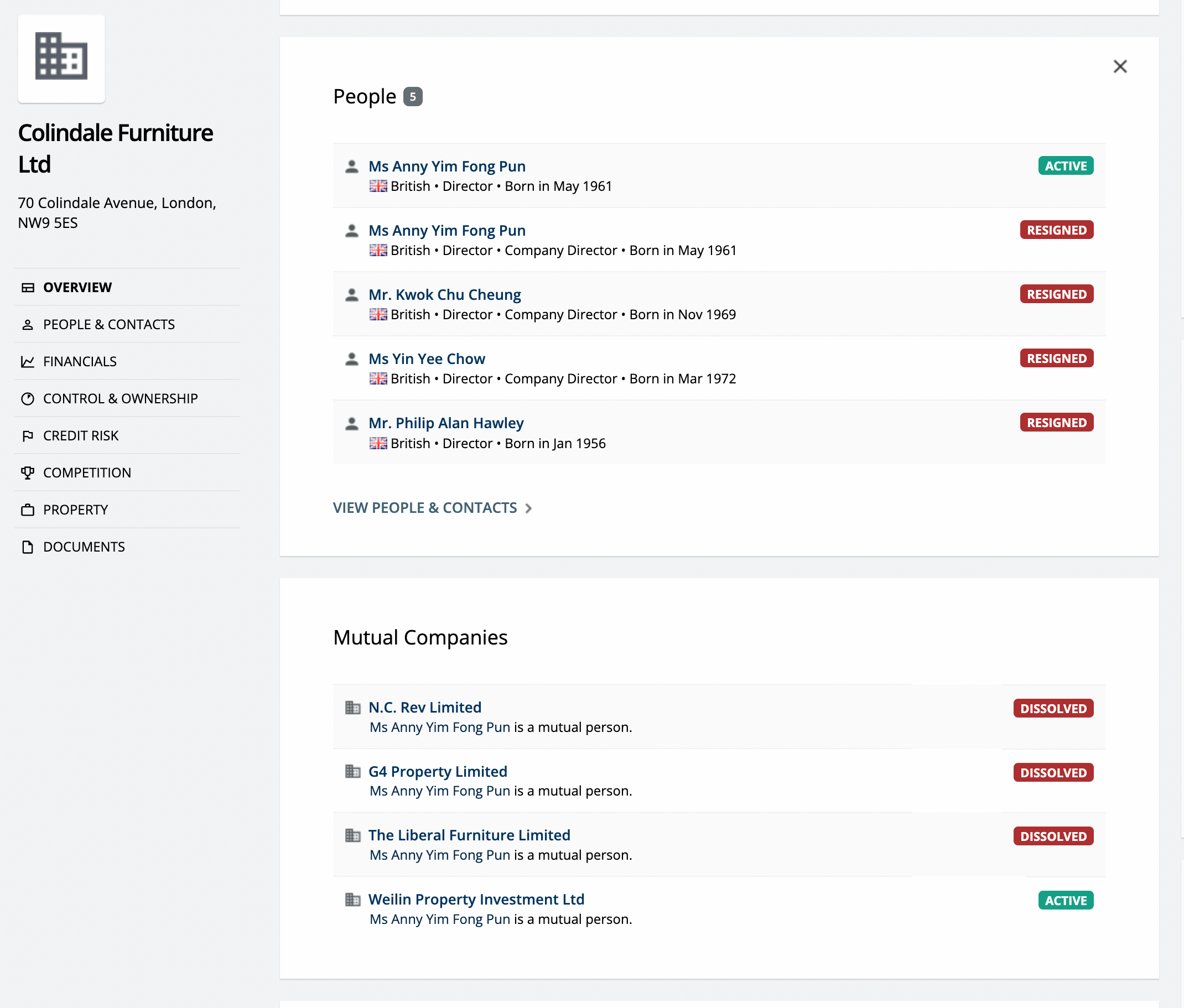1184x1008 pixels.
Task: Click UK flag in Yin Yee Chow row
Action: pos(378,379)
